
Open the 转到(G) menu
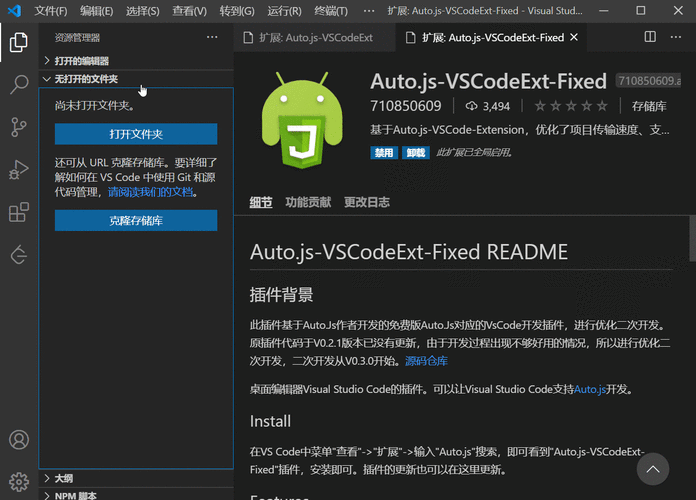point(237,11)
